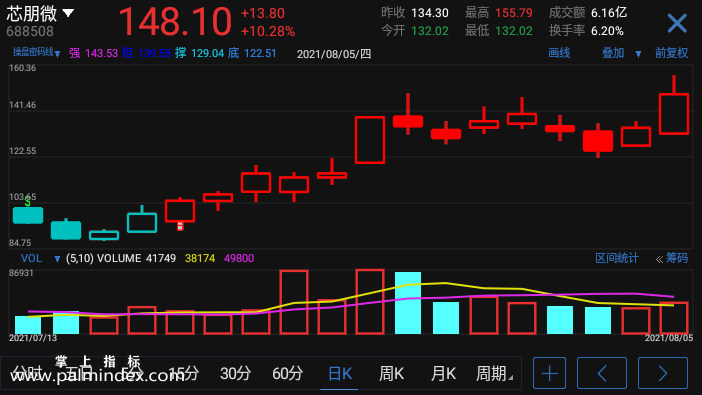Viewport: 702px width, 395px height.
Task: Open the 筹码 chip distribution panel
Action: pos(672,258)
